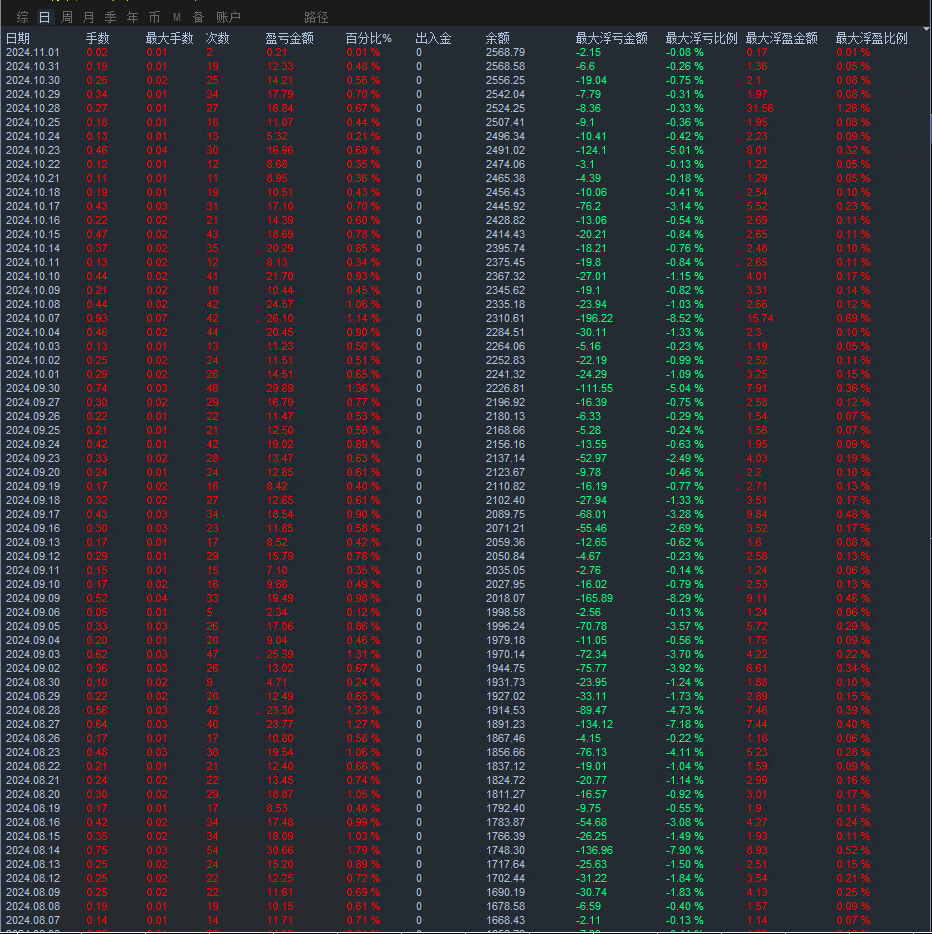Click the 最大浮亏比例 column header
Screen dimensions: 932x934
(x=702, y=39)
